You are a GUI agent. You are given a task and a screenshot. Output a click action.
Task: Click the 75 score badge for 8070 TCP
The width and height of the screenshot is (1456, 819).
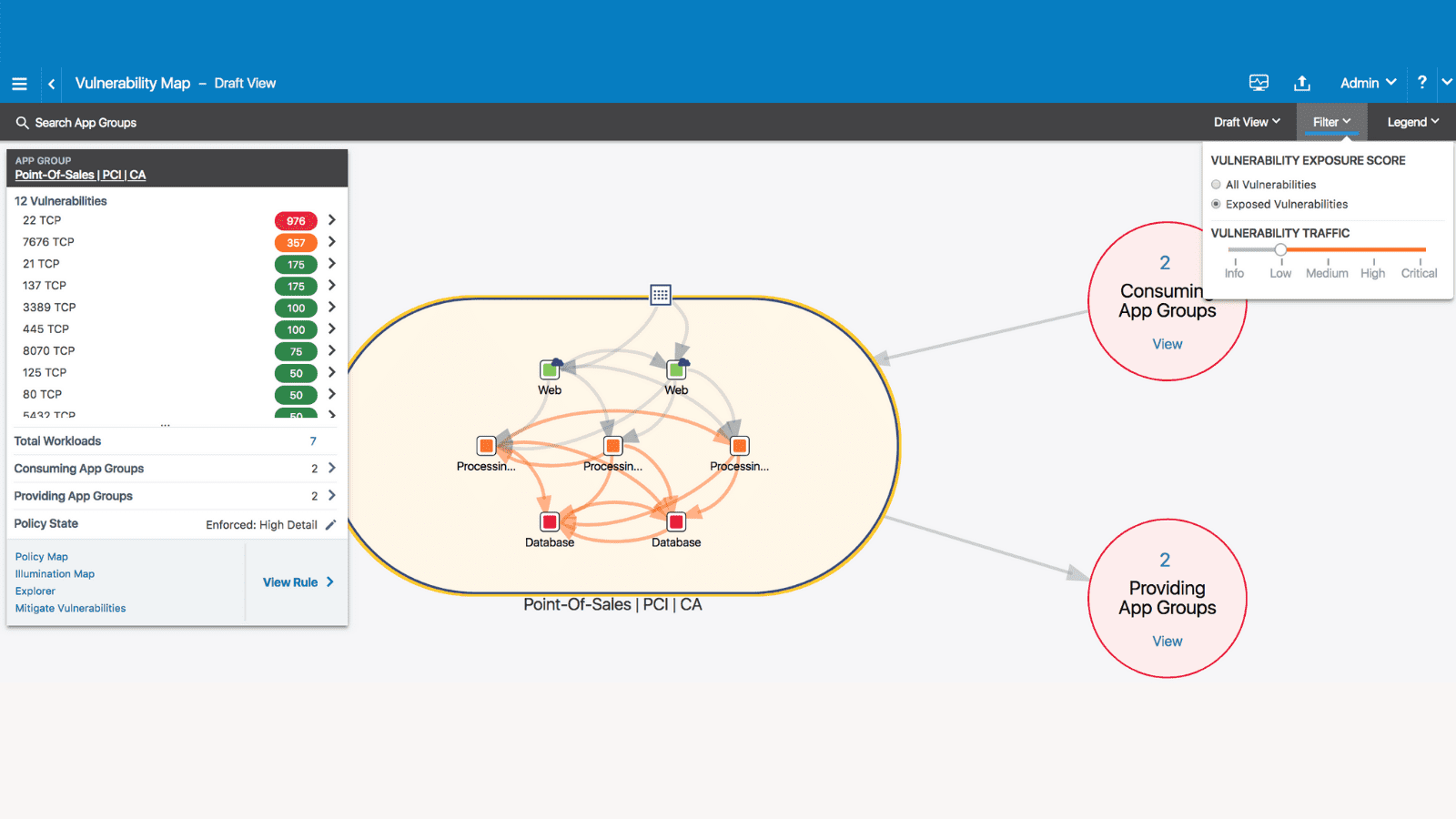click(296, 352)
